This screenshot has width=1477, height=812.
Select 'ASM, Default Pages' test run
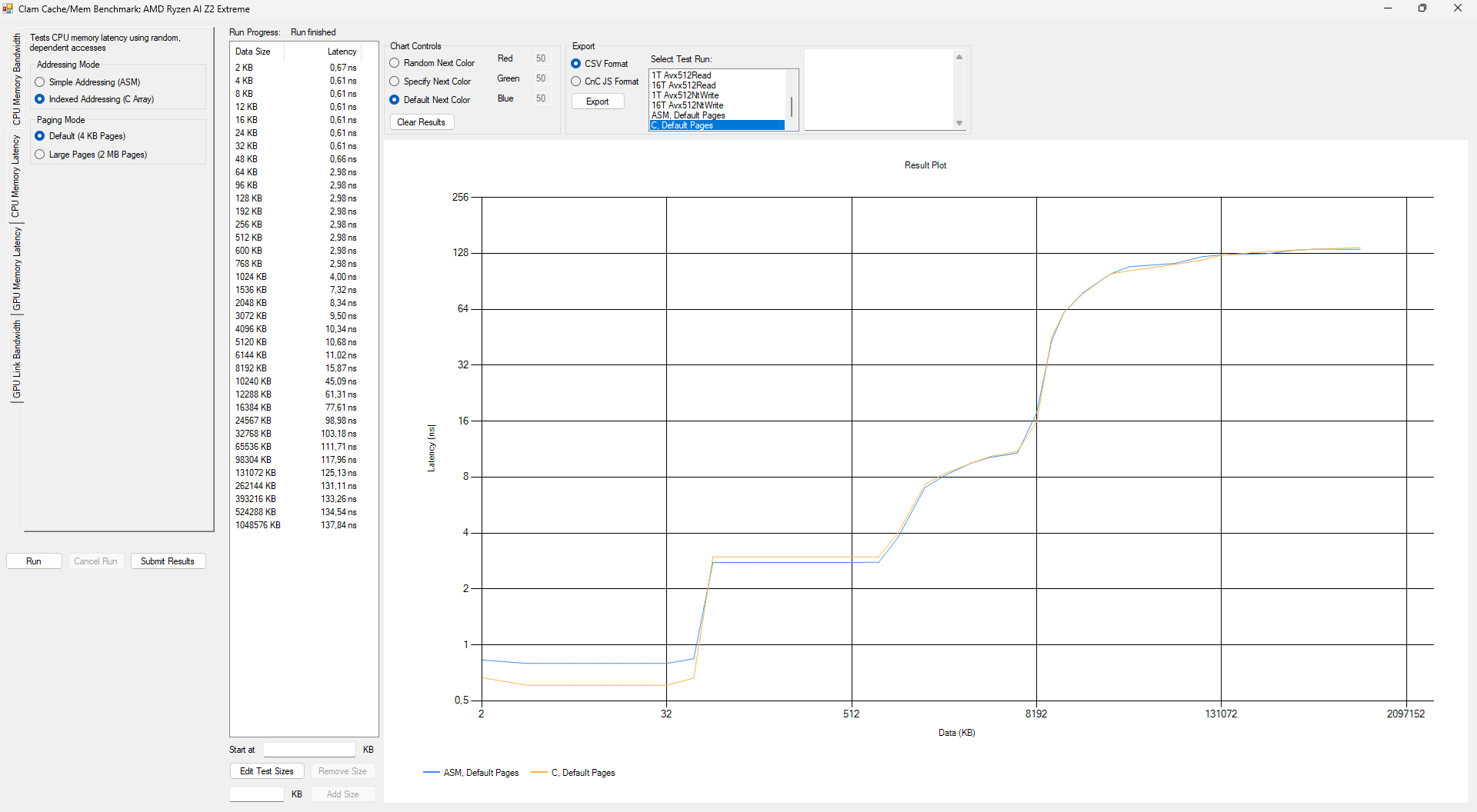(x=688, y=115)
